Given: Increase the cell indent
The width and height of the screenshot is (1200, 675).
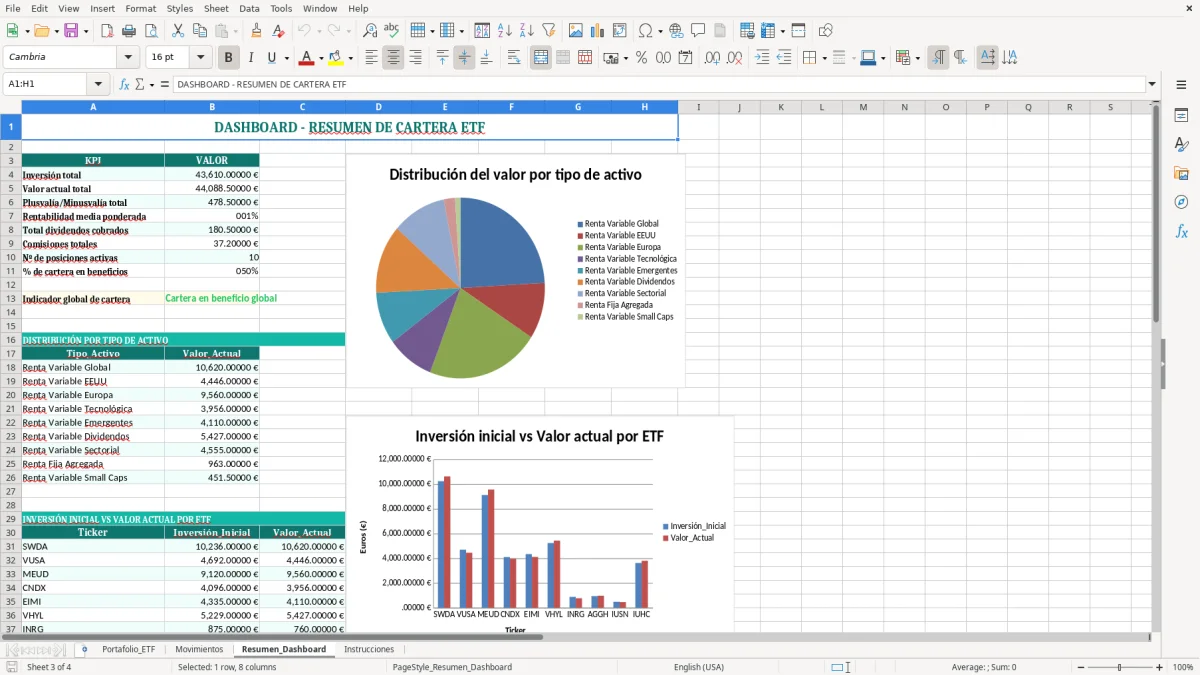Looking at the screenshot, I should (762, 58).
